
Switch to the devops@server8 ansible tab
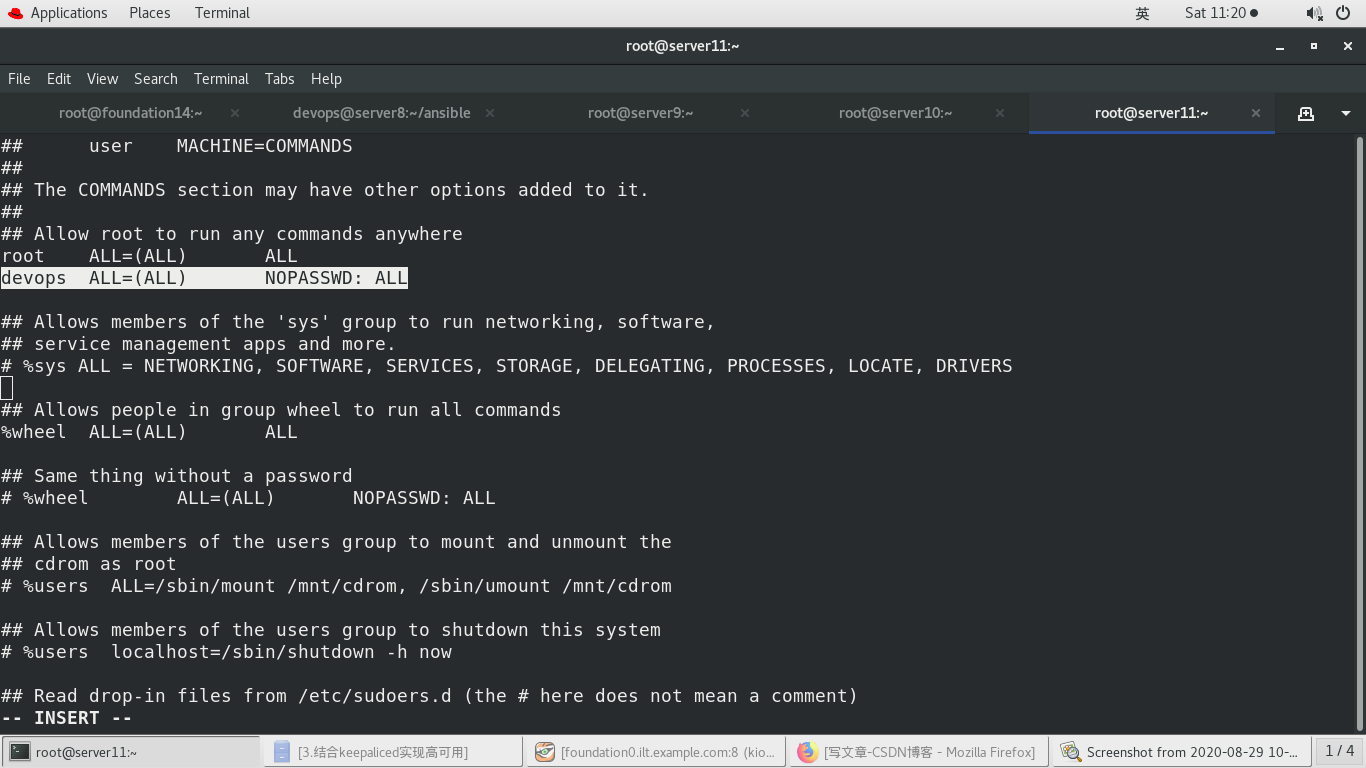381,113
